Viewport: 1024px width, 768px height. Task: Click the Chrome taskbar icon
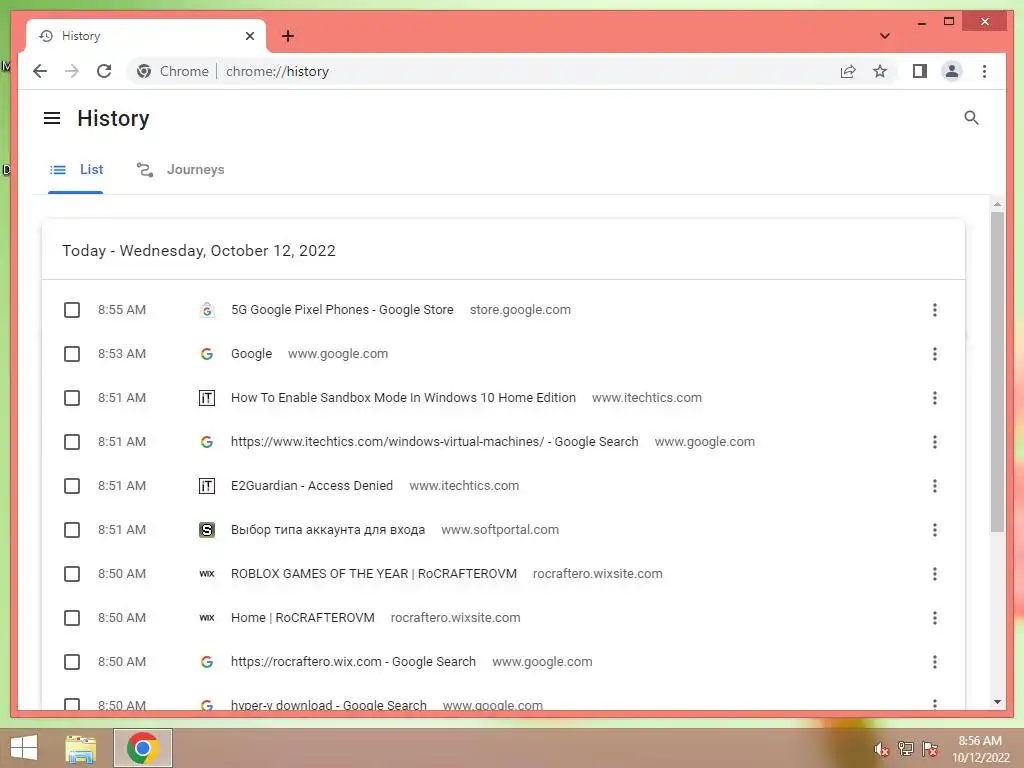(143, 748)
